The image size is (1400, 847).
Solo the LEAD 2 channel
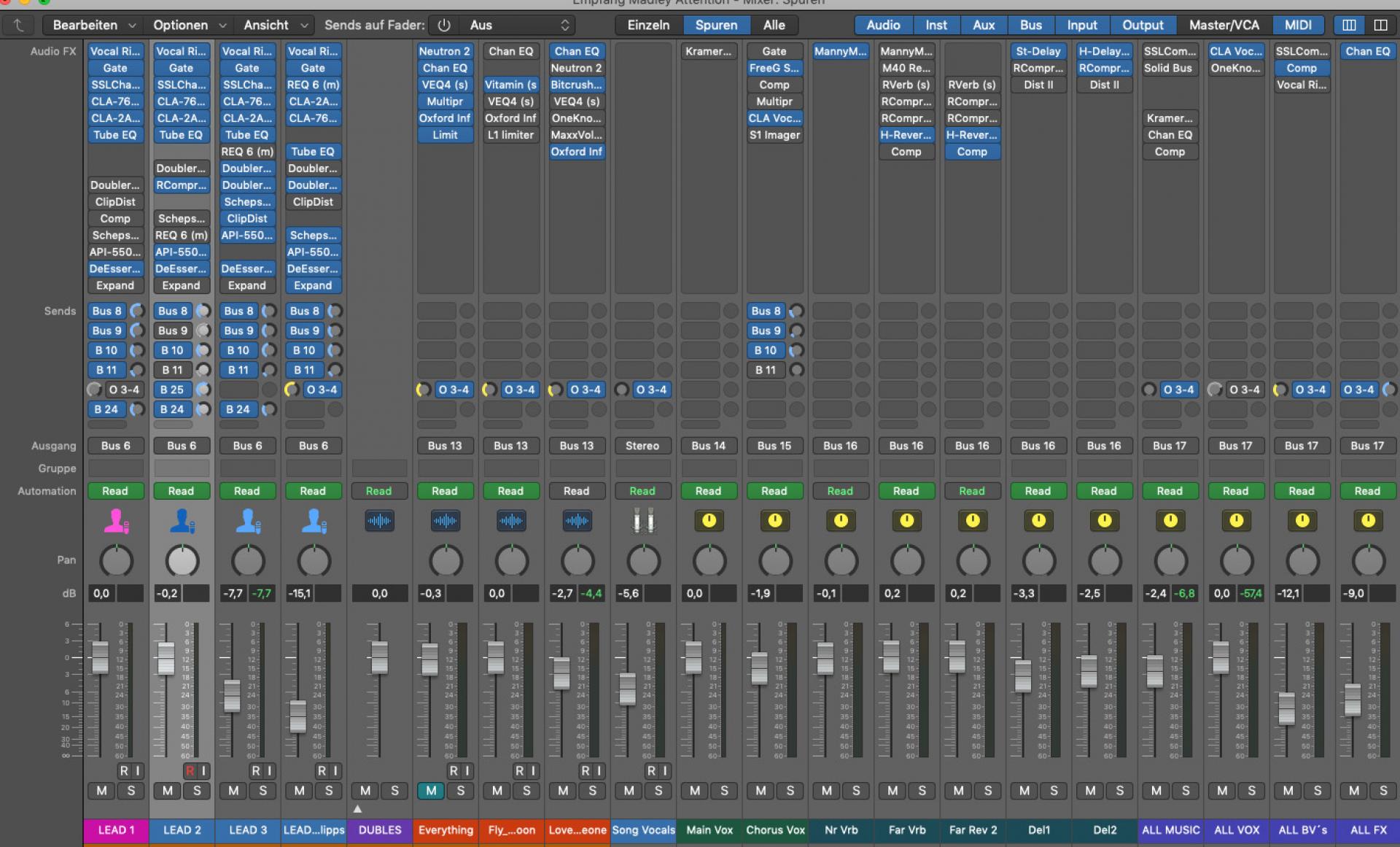(197, 790)
